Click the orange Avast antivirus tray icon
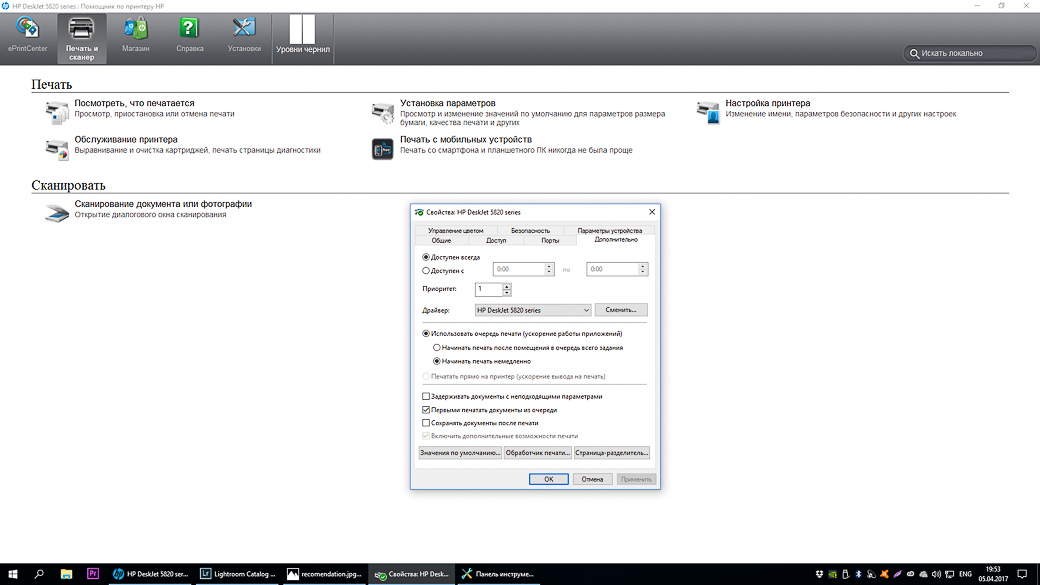This screenshot has width=1040, height=585. point(884,574)
